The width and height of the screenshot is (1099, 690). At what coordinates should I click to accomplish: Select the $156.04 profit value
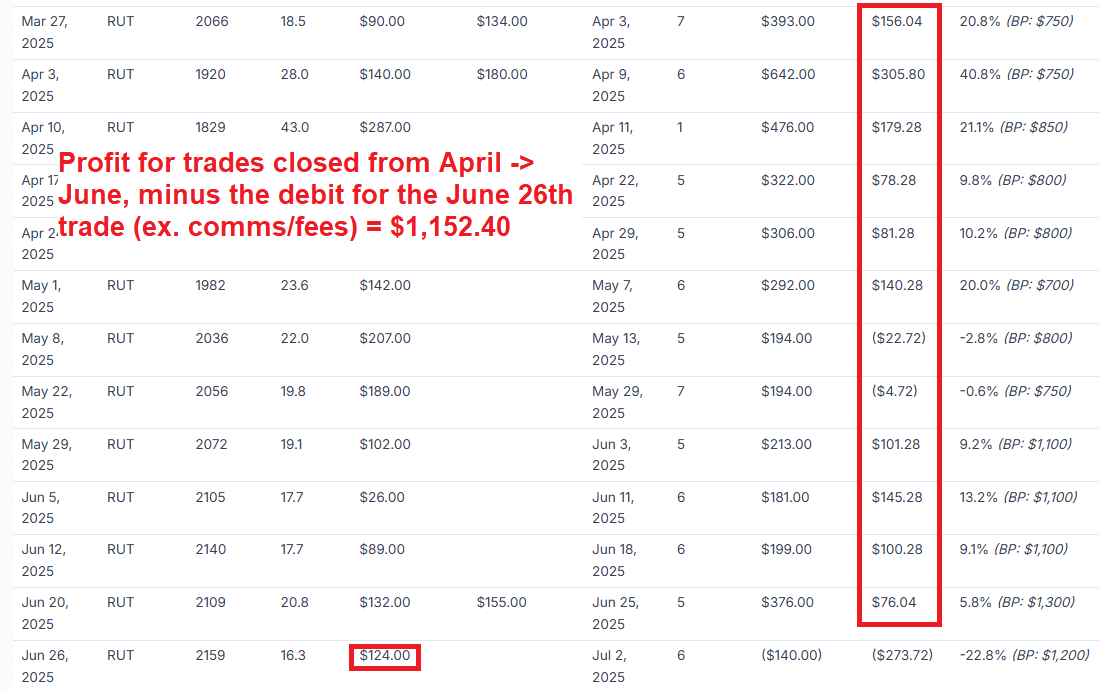click(x=896, y=22)
